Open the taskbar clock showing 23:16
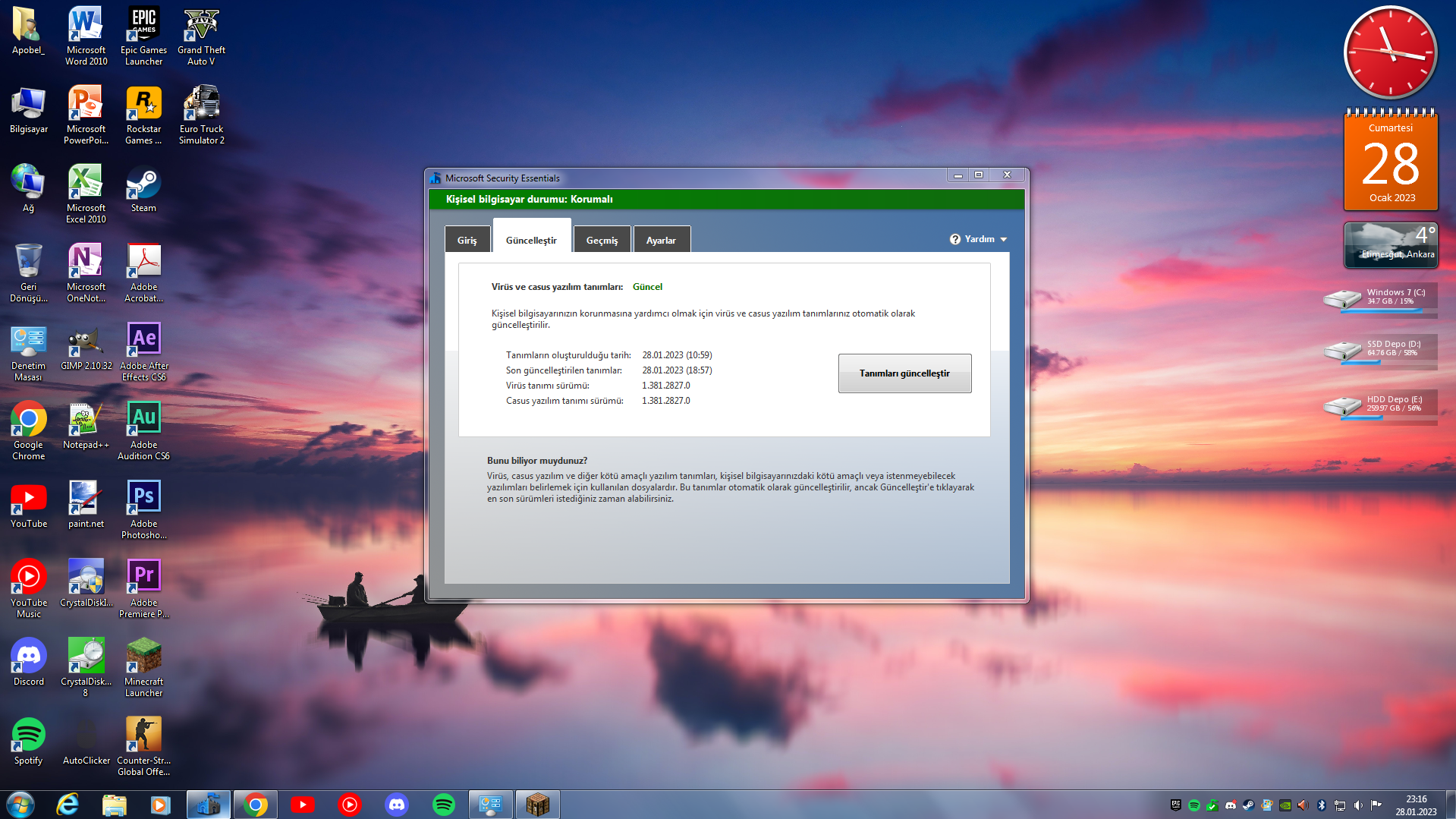The width and height of the screenshot is (1456, 819). pyautogui.click(x=1416, y=805)
